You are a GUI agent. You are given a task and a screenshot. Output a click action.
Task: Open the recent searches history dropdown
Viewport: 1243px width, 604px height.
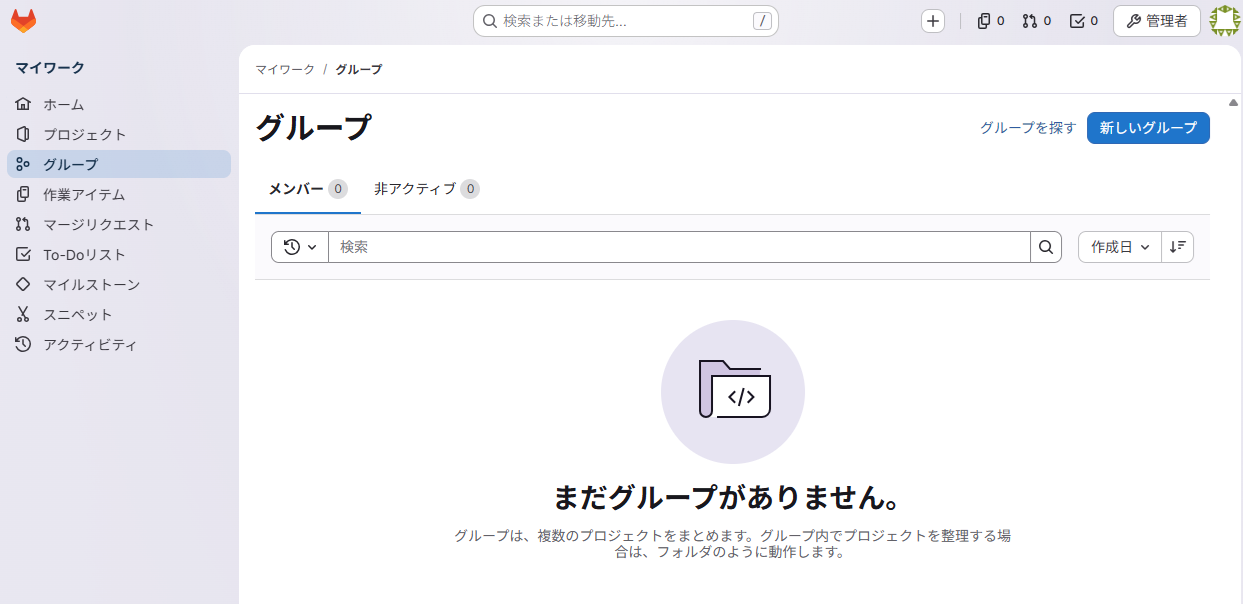(x=299, y=247)
